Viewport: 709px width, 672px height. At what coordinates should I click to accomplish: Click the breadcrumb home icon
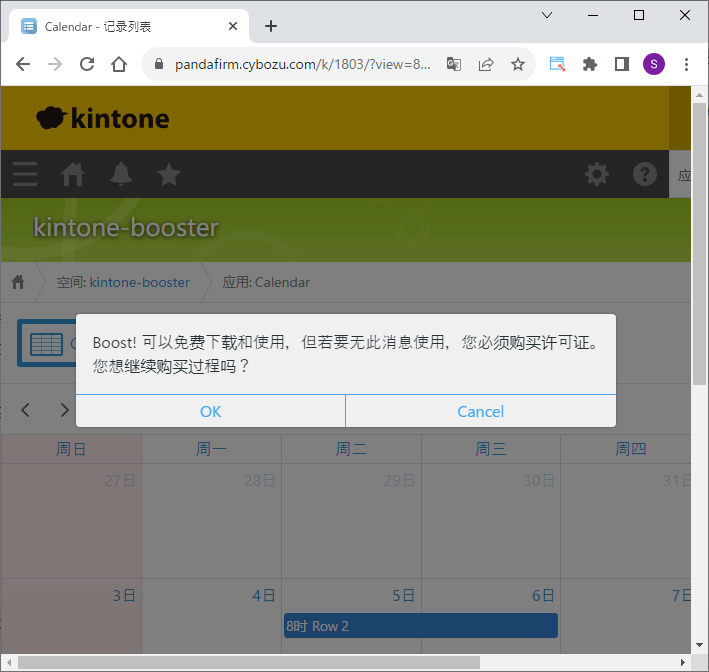pyautogui.click(x=18, y=282)
